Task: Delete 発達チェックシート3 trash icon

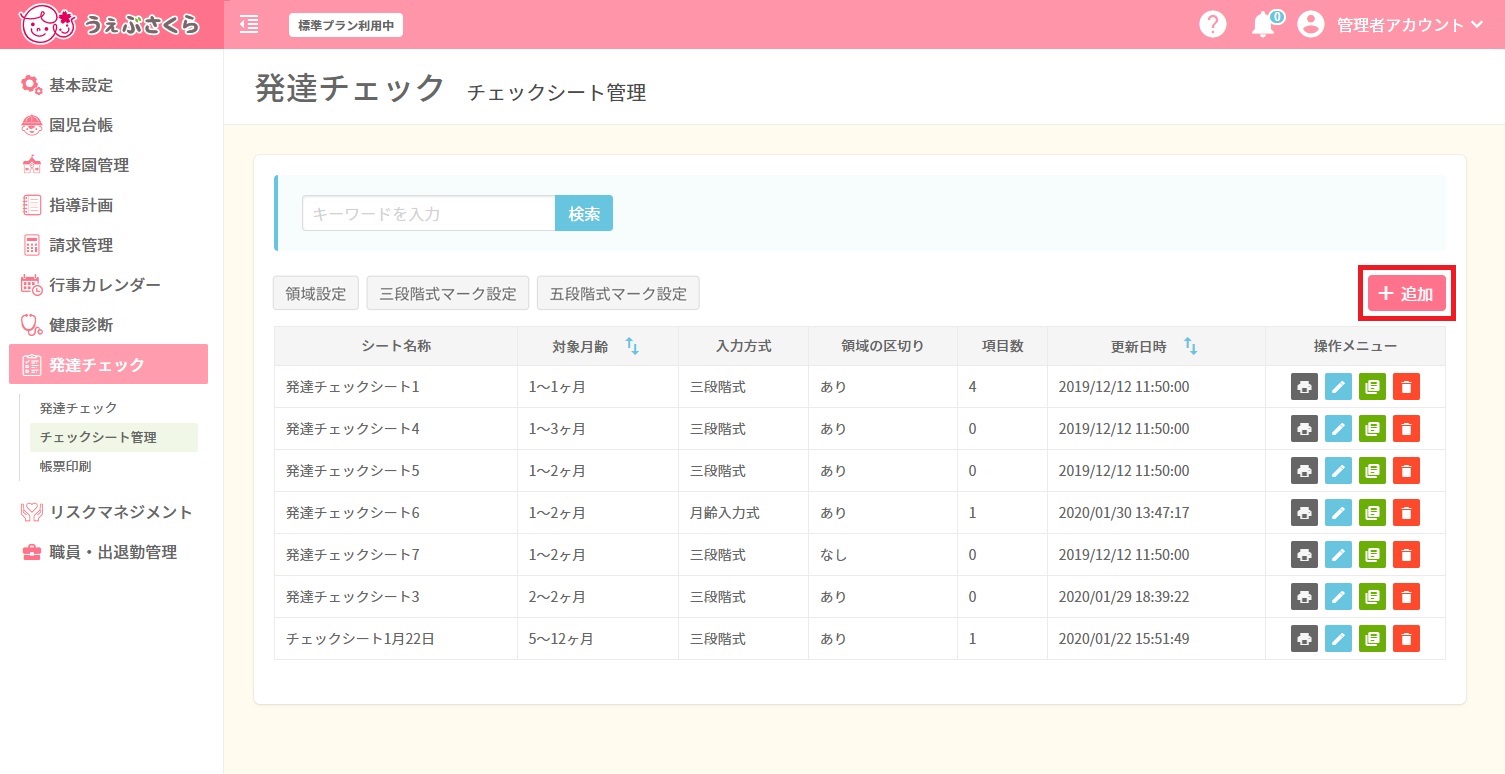Action: (1406, 597)
